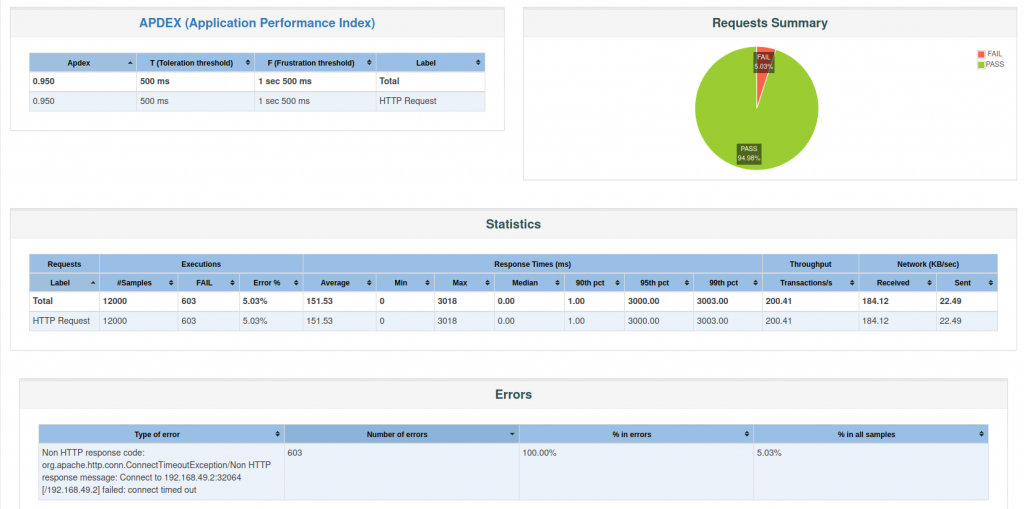Click the Received network column header
1024x509 pixels.
click(897, 283)
